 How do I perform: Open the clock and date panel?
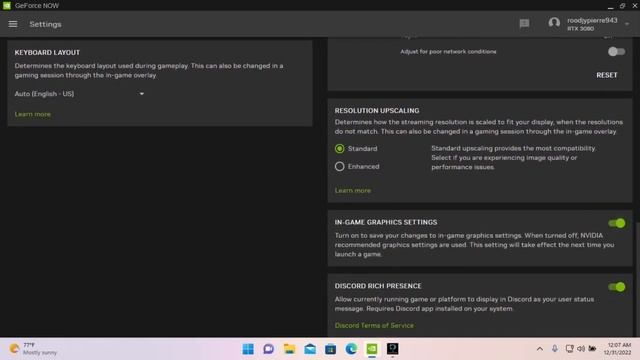coord(618,349)
